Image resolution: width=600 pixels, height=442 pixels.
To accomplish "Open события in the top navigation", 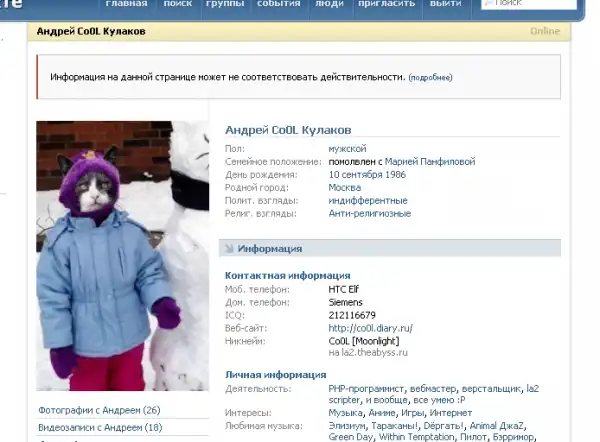I will point(278,4).
